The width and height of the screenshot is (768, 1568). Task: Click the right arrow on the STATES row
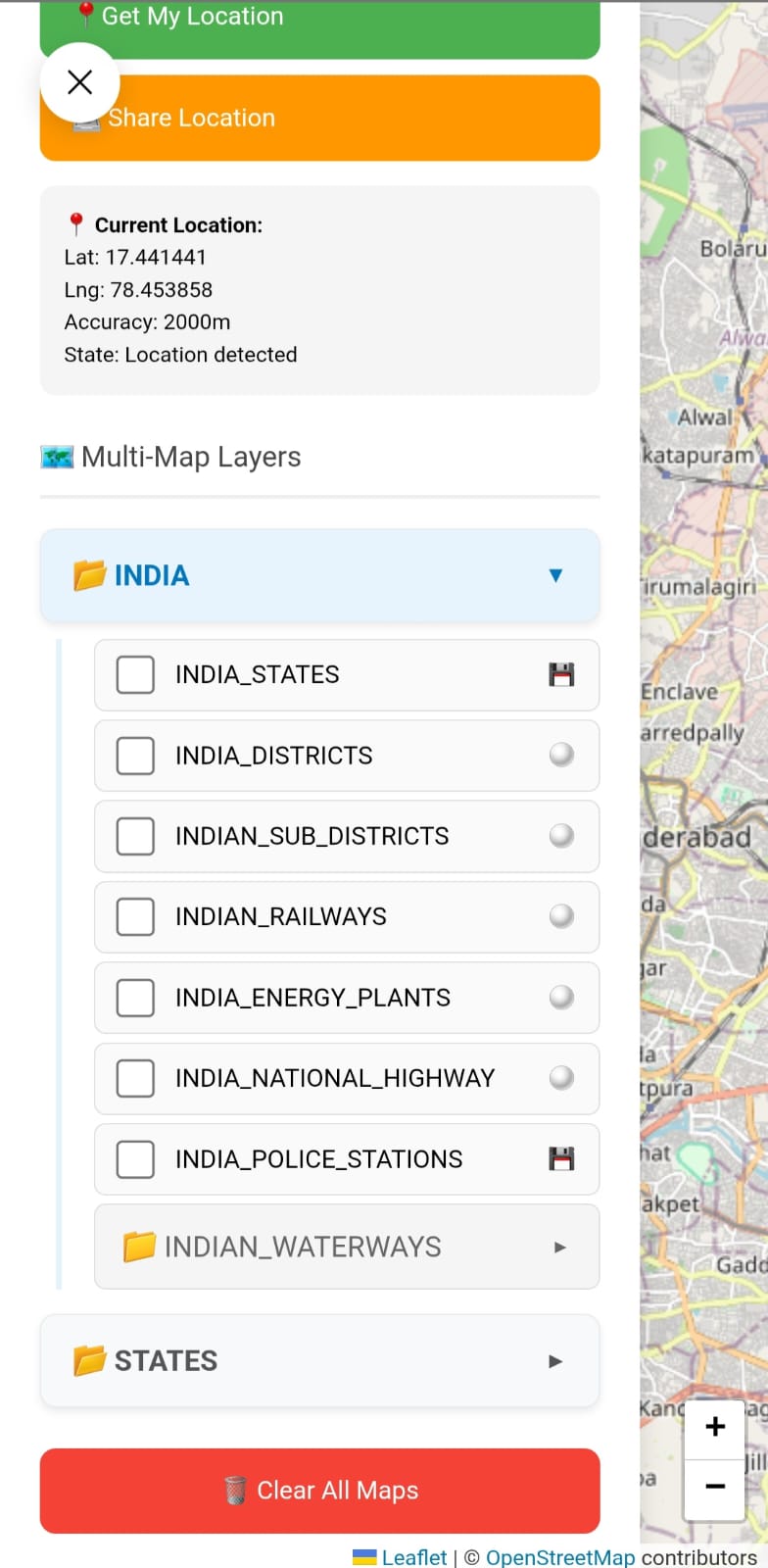tap(555, 1361)
